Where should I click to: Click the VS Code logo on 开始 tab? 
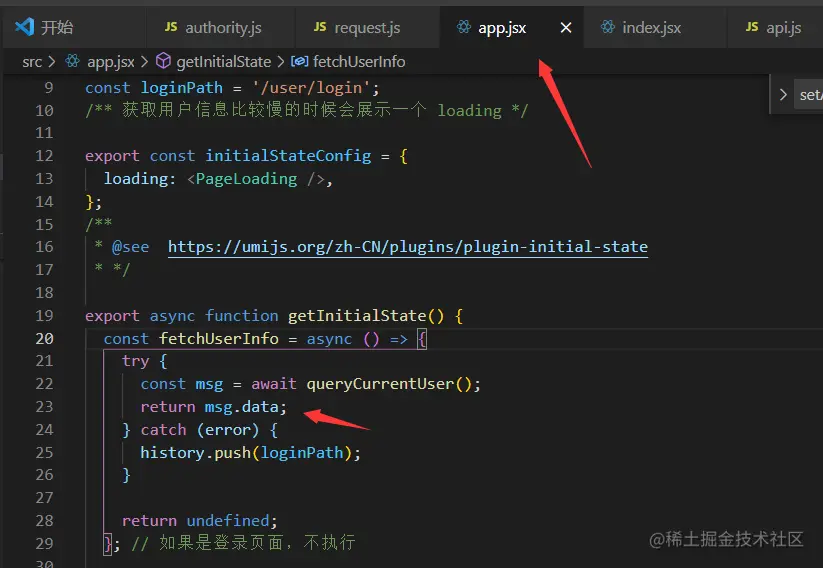click(x=25, y=27)
